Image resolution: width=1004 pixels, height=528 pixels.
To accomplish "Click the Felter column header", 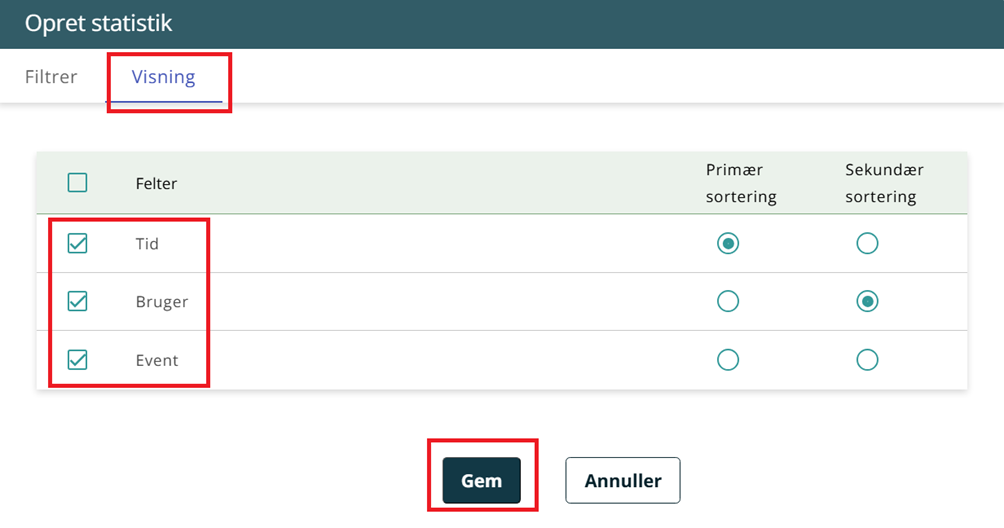I will click(x=157, y=184).
